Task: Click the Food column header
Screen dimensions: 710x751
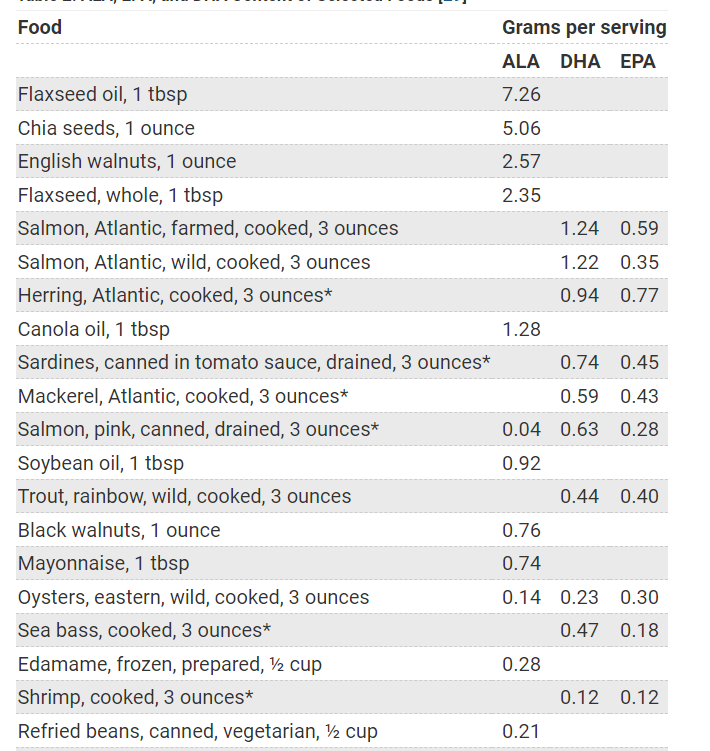Action: point(40,27)
